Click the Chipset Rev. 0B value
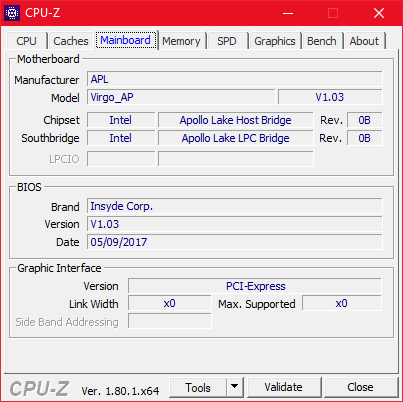This screenshot has width=403, height=402. (x=365, y=120)
